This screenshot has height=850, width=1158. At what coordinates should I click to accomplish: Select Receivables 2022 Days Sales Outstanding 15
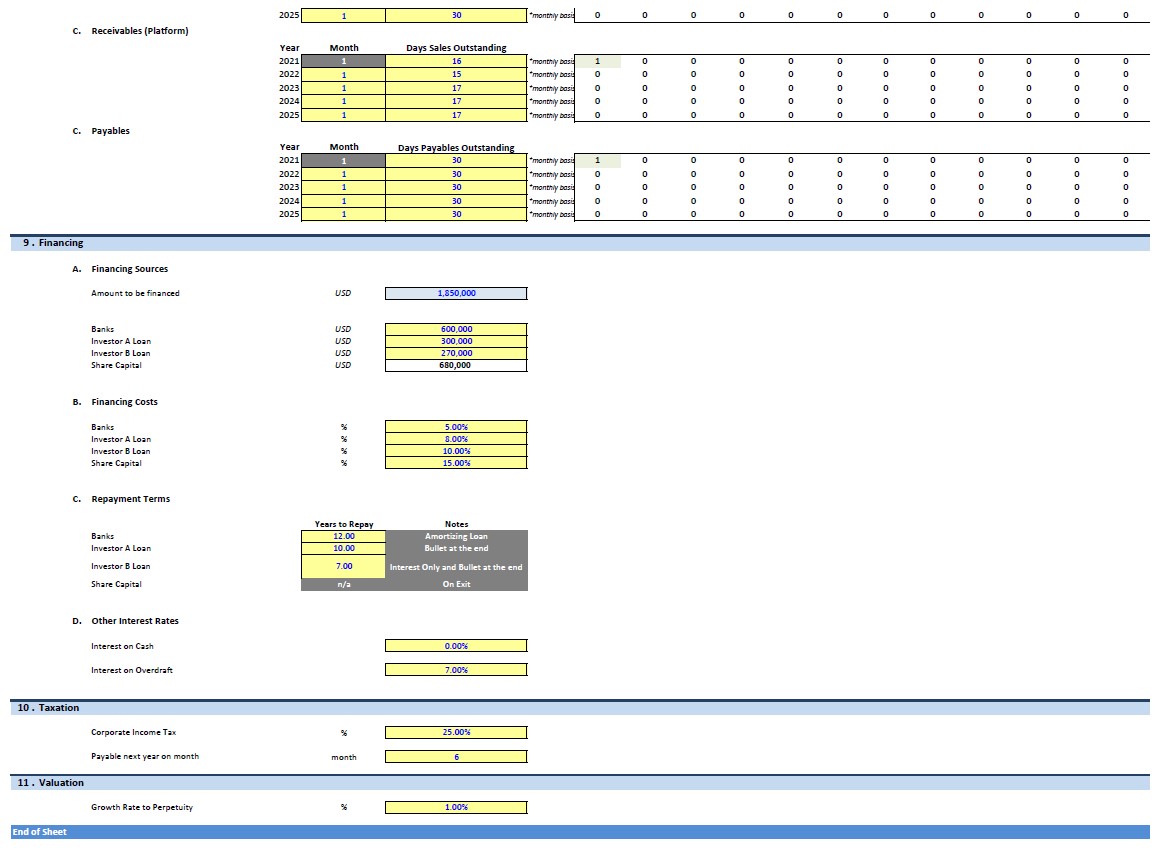[x=456, y=75]
